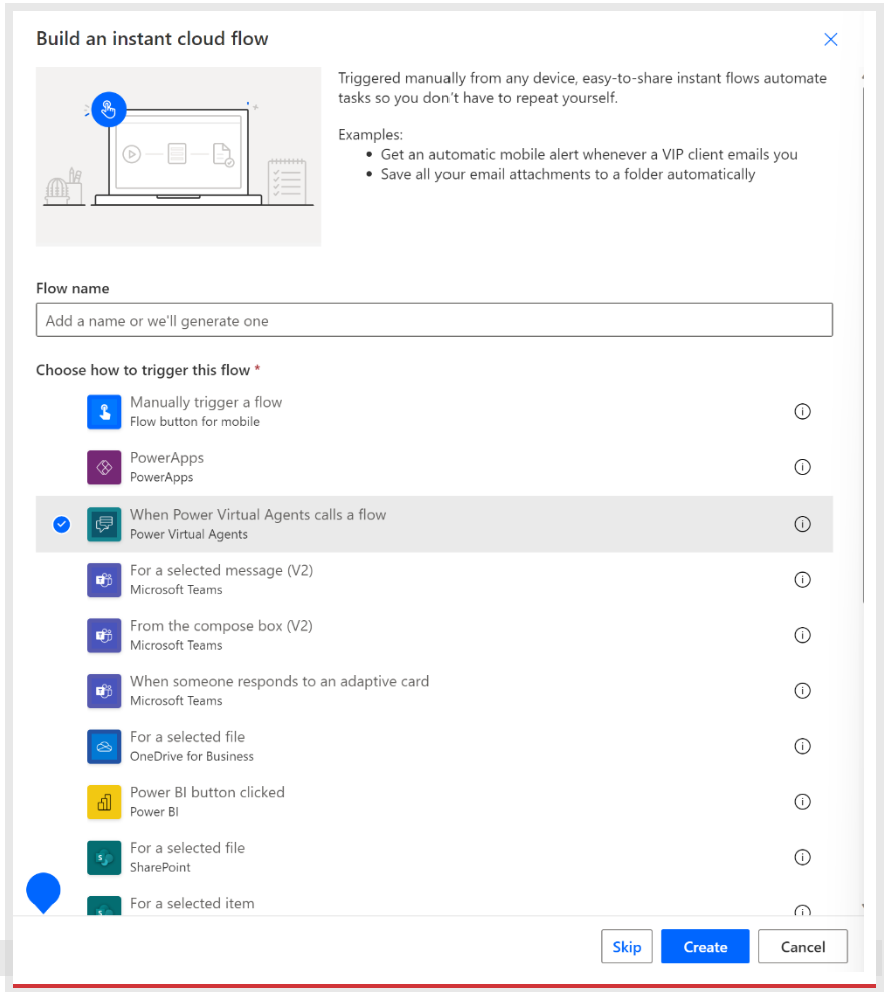Click the When Power Virtual Agents calls a flow label

(x=258, y=515)
